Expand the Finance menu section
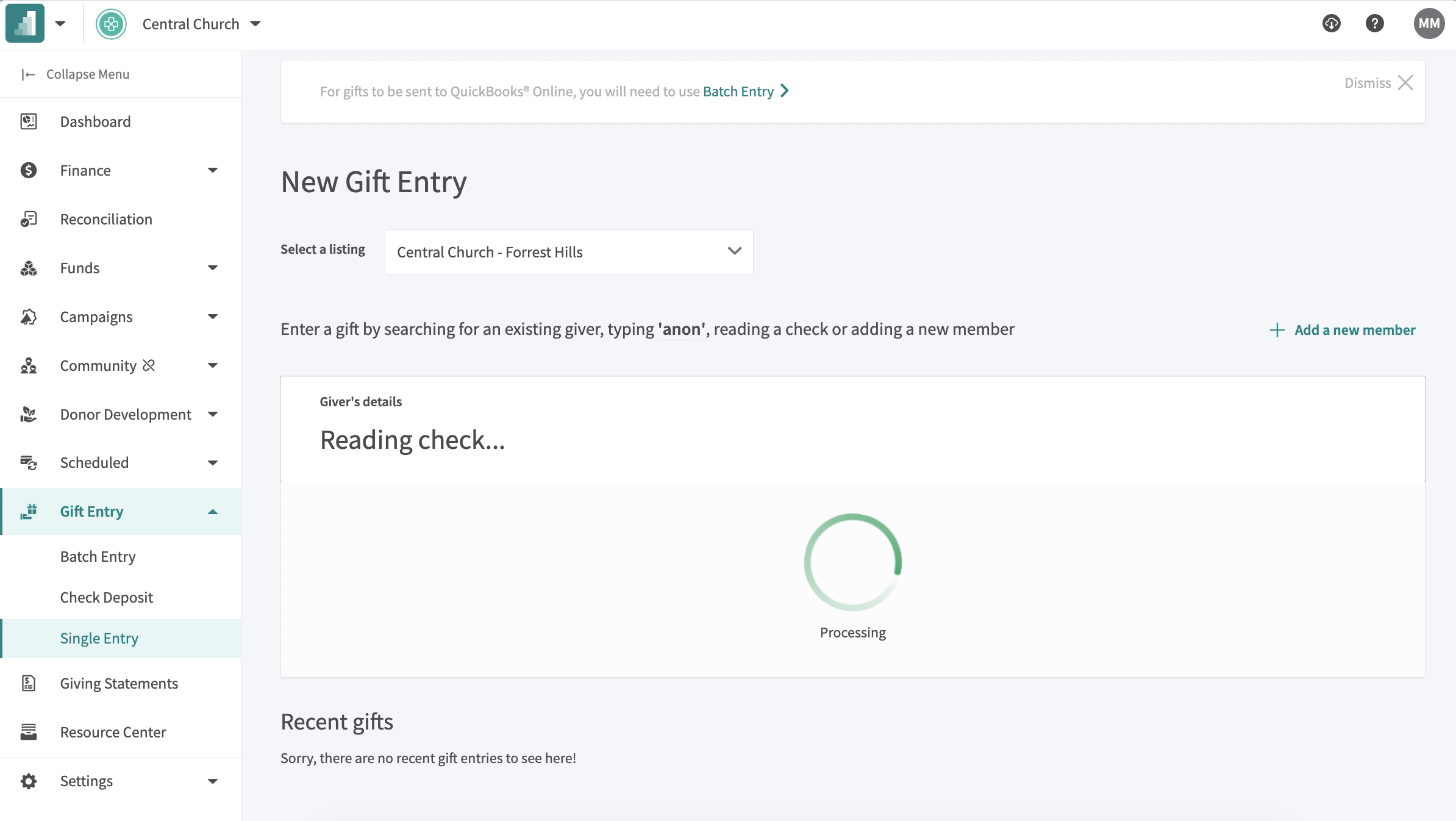This screenshot has height=821, width=1456. [212, 170]
